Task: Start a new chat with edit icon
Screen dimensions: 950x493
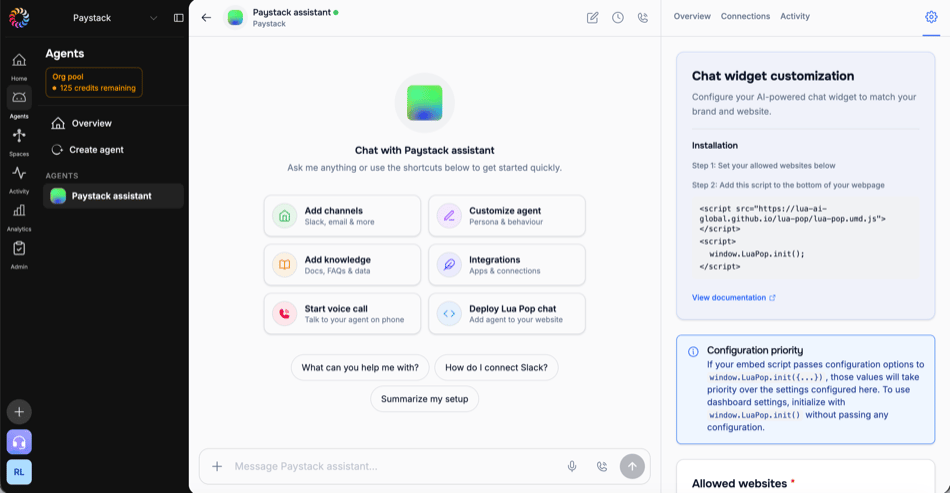Action: tap(593, 18)
